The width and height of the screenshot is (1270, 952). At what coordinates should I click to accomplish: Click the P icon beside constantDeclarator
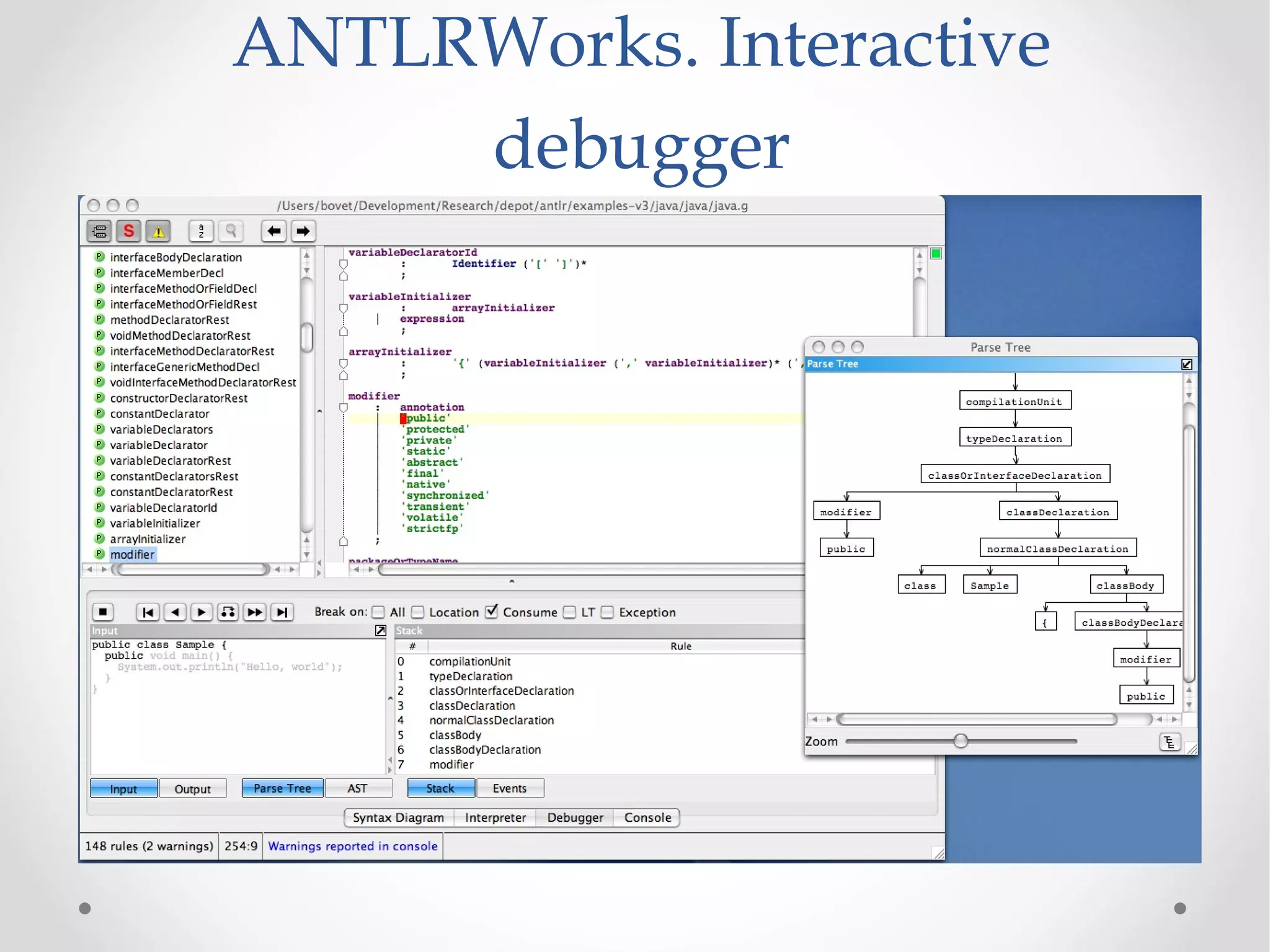(x=99, y=413)
